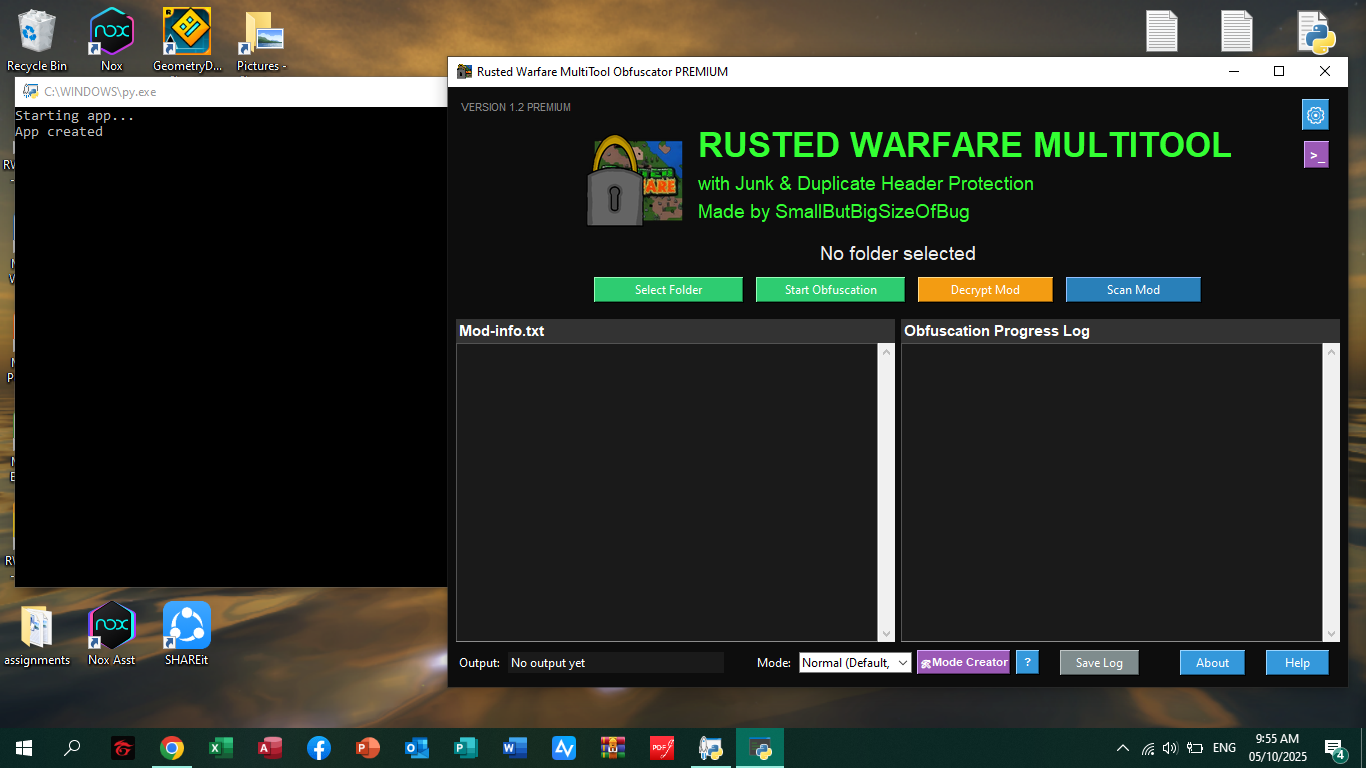Click the blue question mark mode help
This screenshot has height=768, width=1366.
coord(1027,662)
